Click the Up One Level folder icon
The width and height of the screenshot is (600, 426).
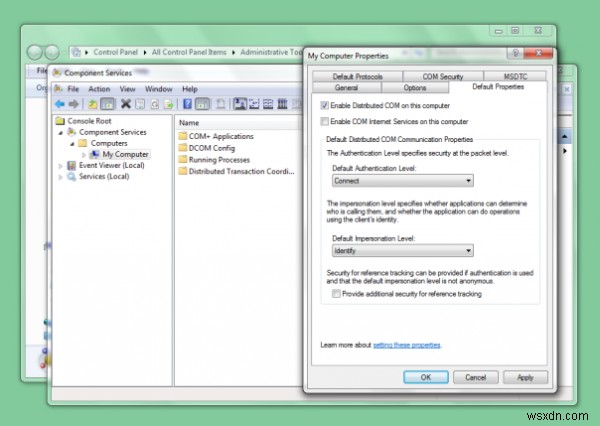(x=93, y=104)
